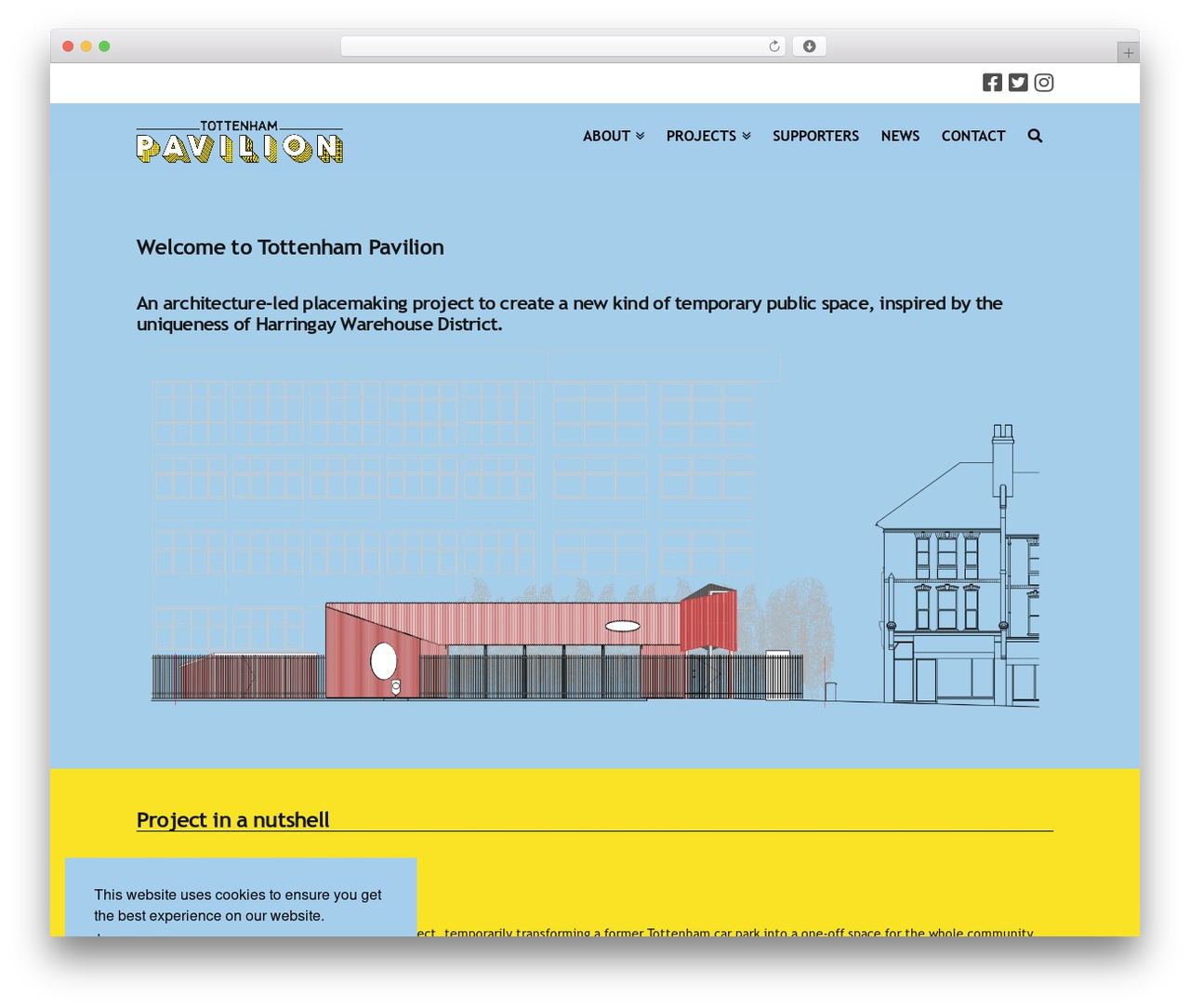Expand the About menu chevron

640,136
